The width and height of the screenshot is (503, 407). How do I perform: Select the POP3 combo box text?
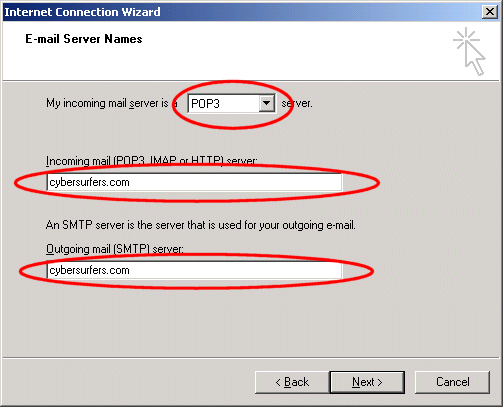point(205,104)
